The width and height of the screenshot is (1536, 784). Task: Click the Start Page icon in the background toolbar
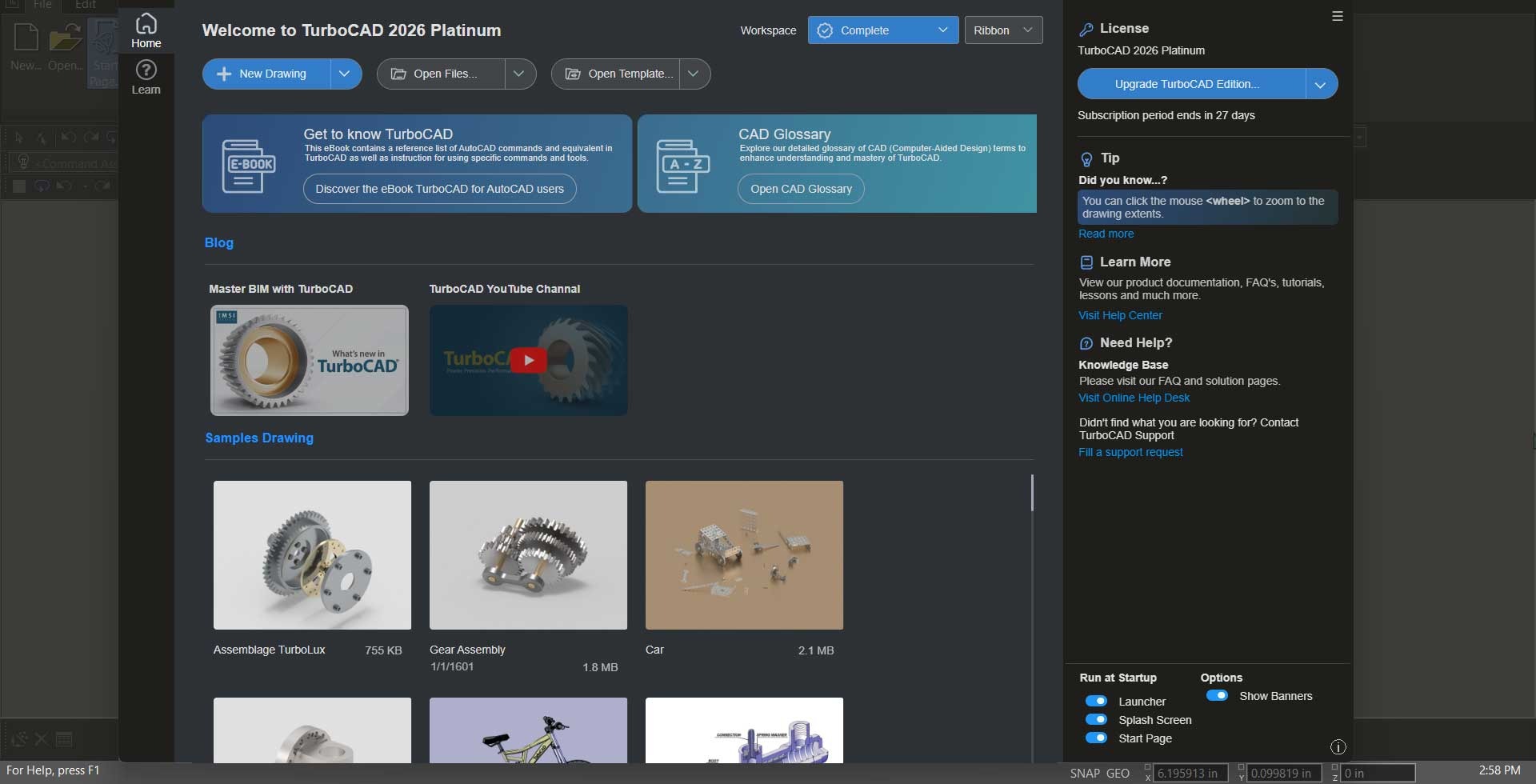click(104, 53)
